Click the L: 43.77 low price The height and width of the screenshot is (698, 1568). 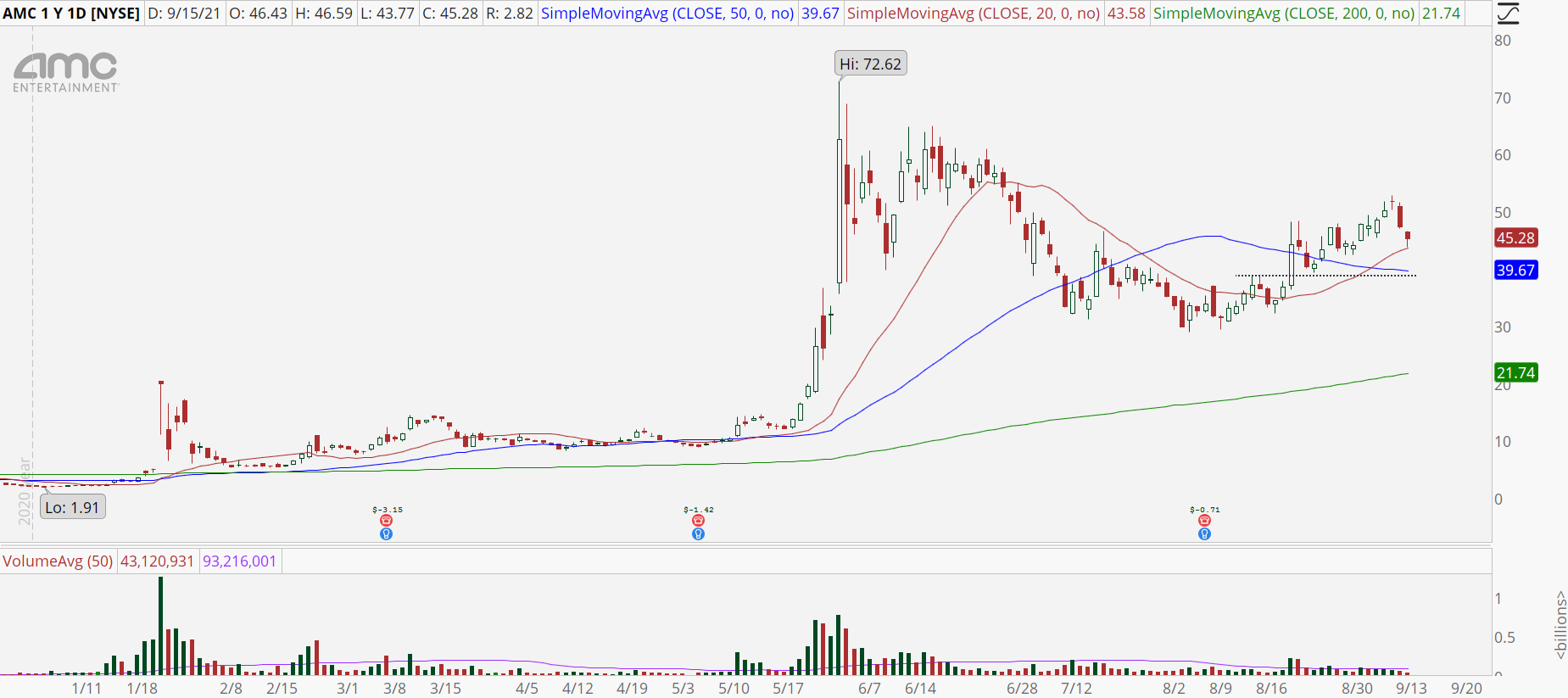[x=387, y=14]
